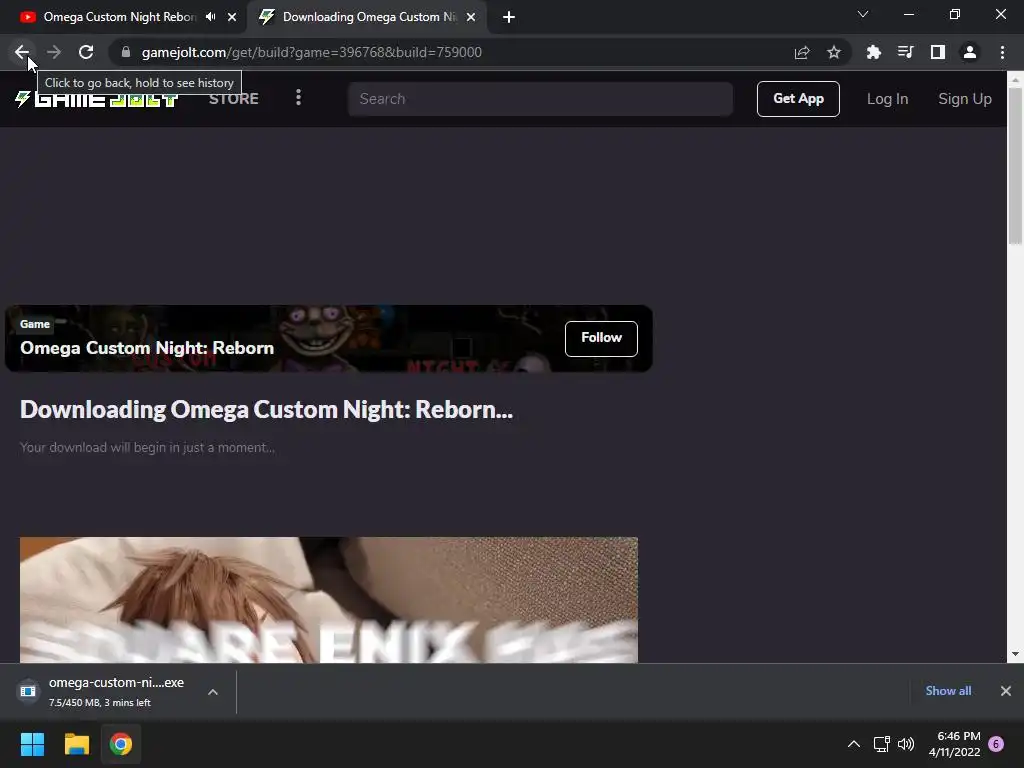Click the '7.5/450 MB, 3 mins left' status
The height and width of the screenshot is (768, 1024).
[99, 703]
